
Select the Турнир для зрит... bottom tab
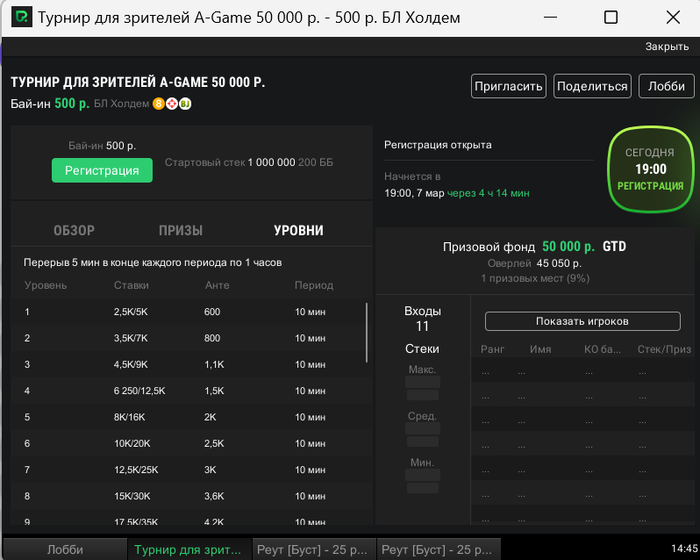coord(188,549)
